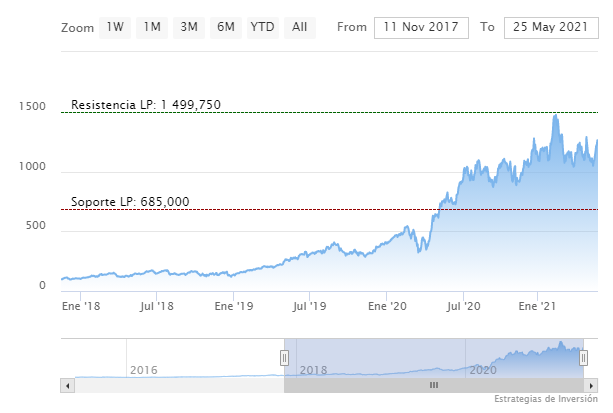Show All data range
The image size is (613, 413).
(x=299, y=27)
